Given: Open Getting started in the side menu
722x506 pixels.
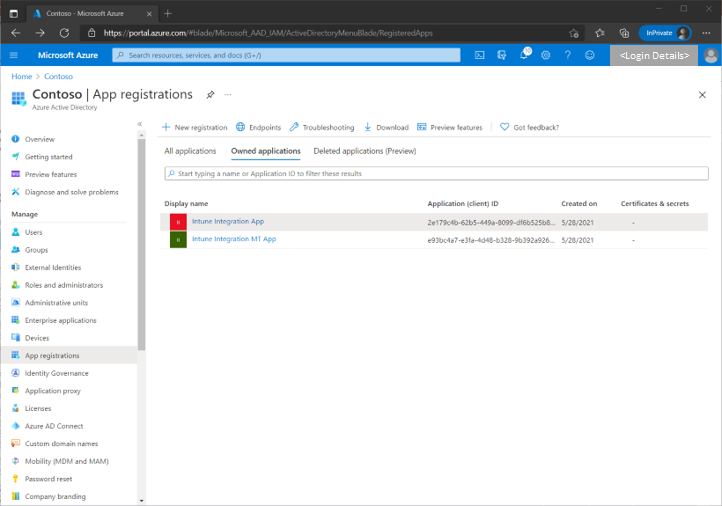Looking at the screenshot, I should [48, 157].
